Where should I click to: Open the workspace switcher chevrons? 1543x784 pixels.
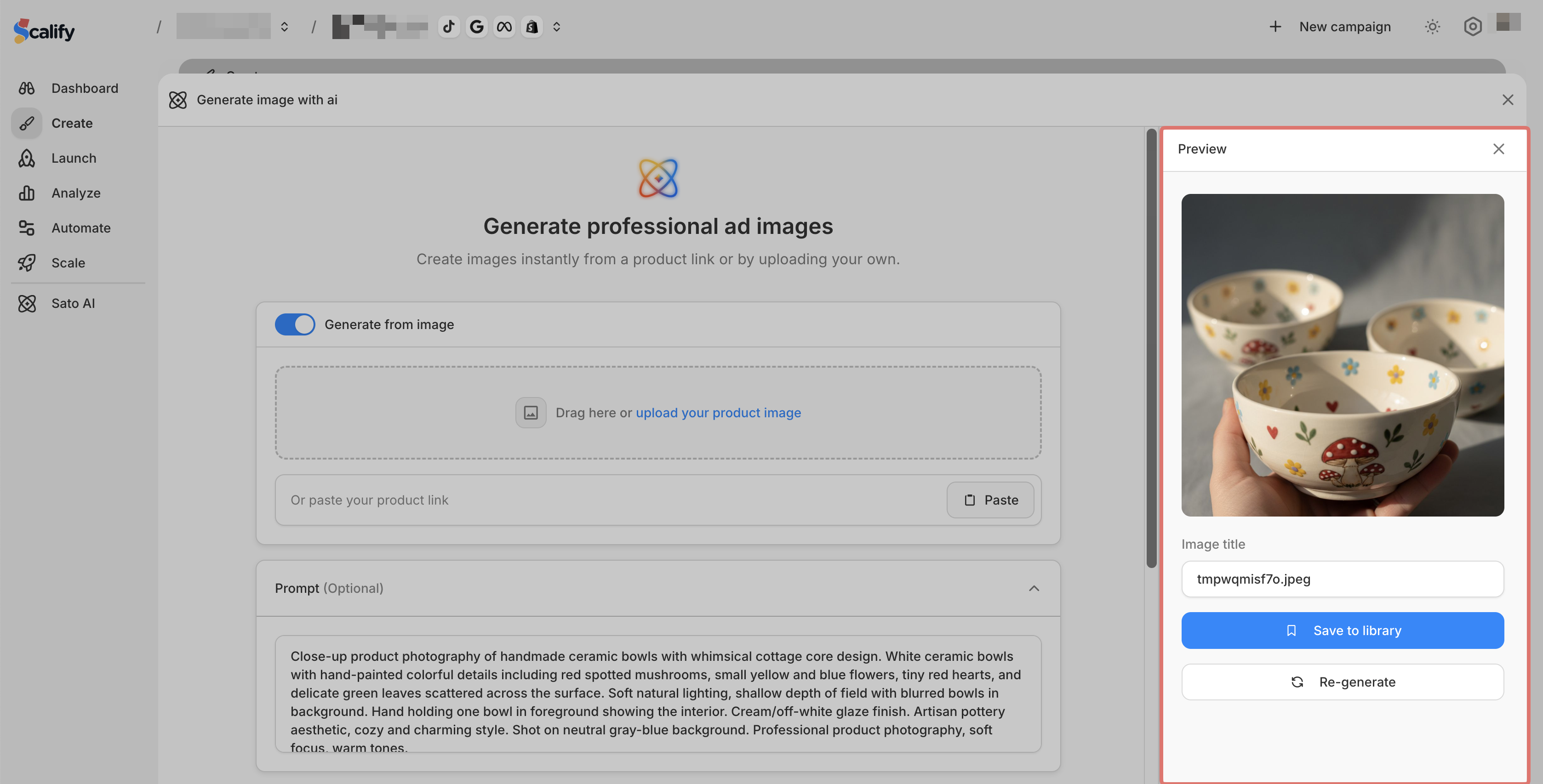click(285, 26)
